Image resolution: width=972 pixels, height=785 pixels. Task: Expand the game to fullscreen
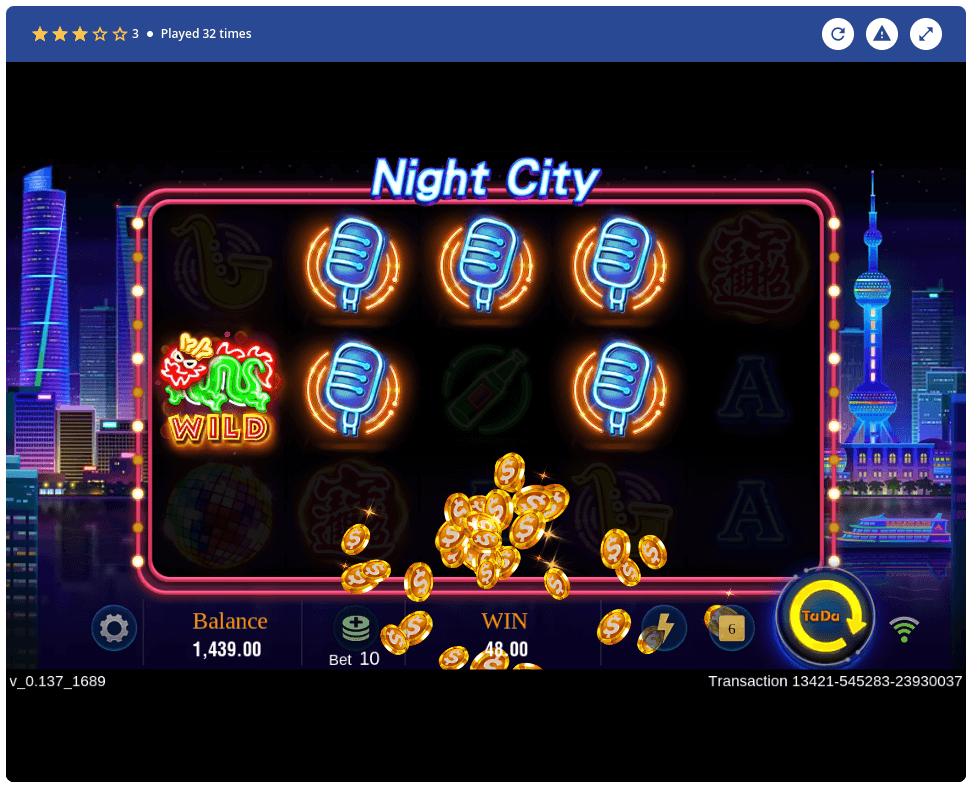tap(926, 33)
